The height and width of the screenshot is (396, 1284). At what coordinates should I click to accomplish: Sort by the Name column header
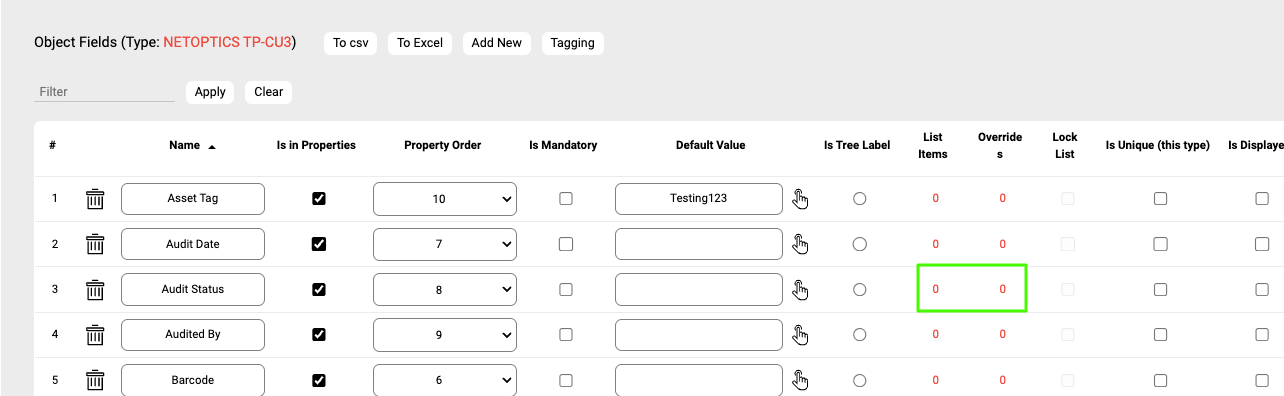tap(185, 145)
